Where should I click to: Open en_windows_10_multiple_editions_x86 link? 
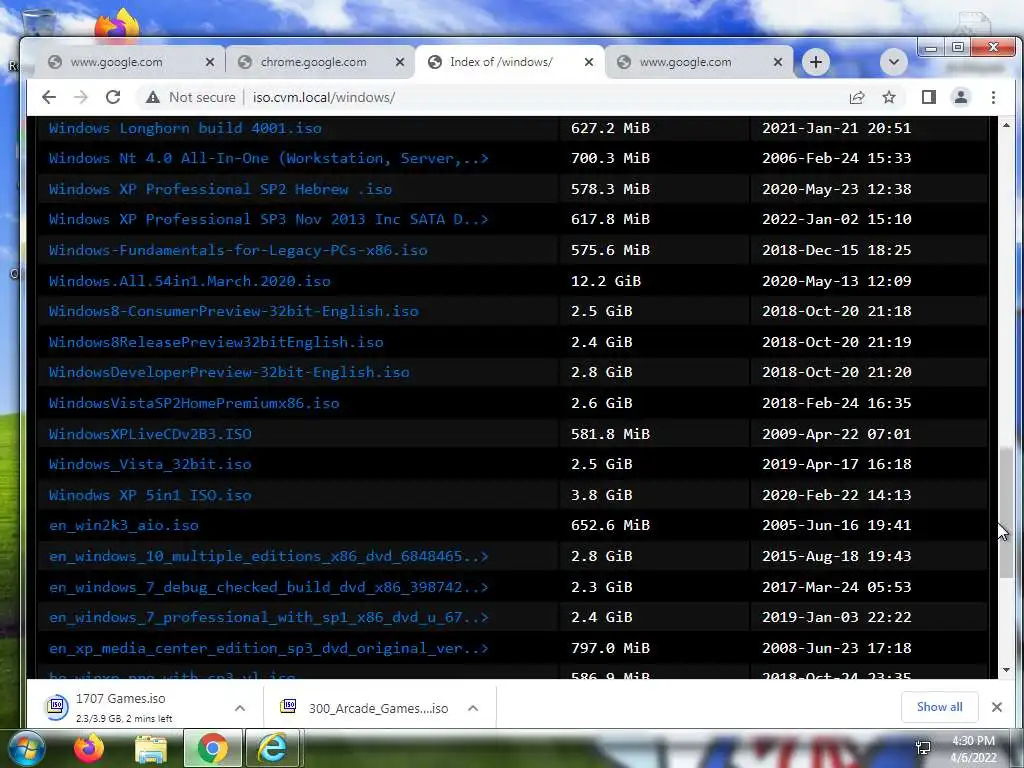pos(268,556)
